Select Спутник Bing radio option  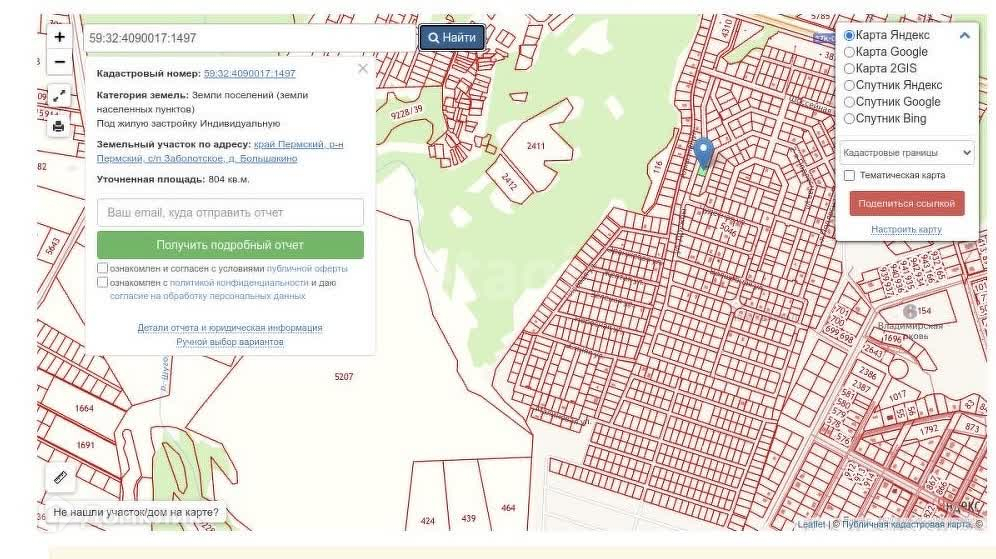point(849,118)
